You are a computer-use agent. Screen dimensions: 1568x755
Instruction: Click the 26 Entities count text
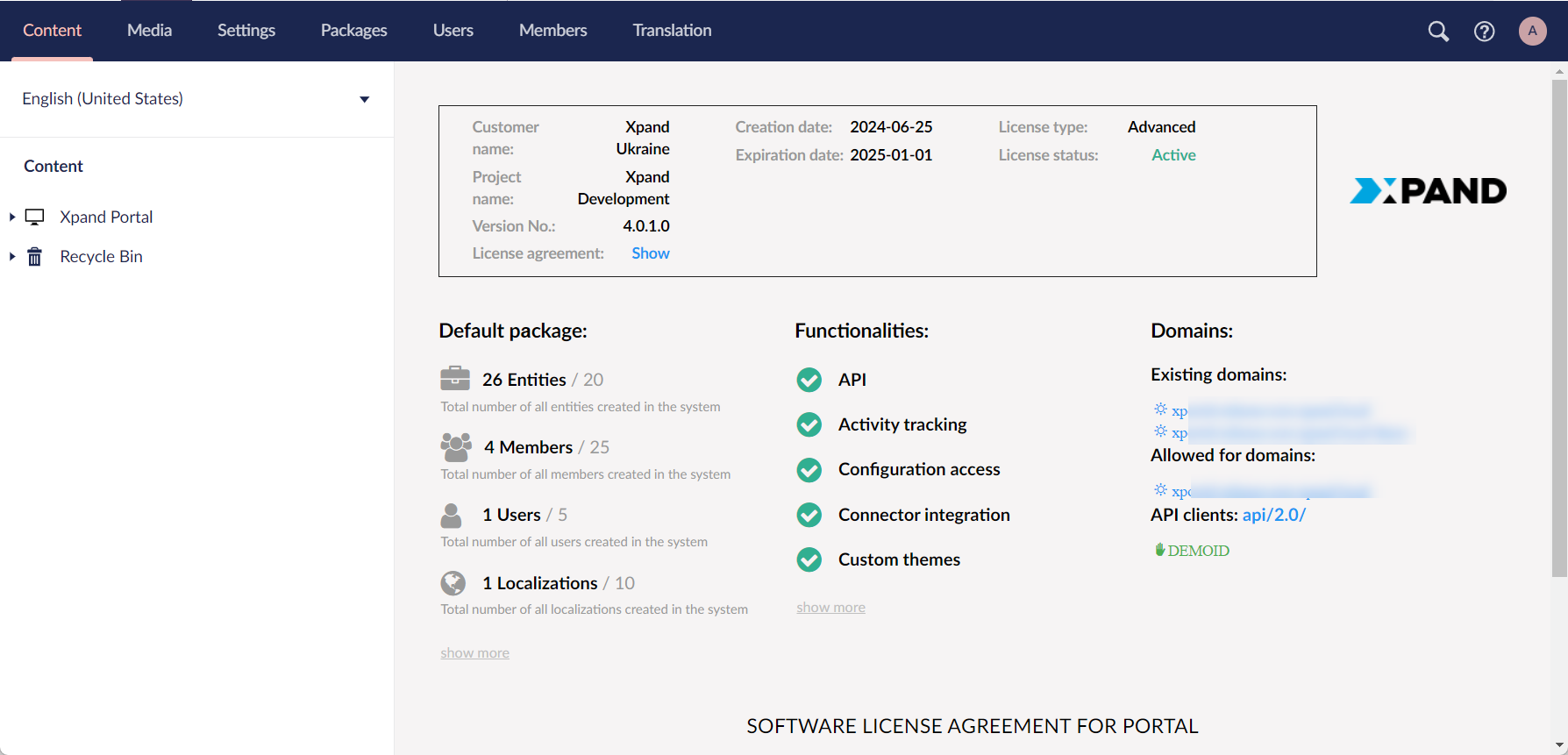pos(524,380)
